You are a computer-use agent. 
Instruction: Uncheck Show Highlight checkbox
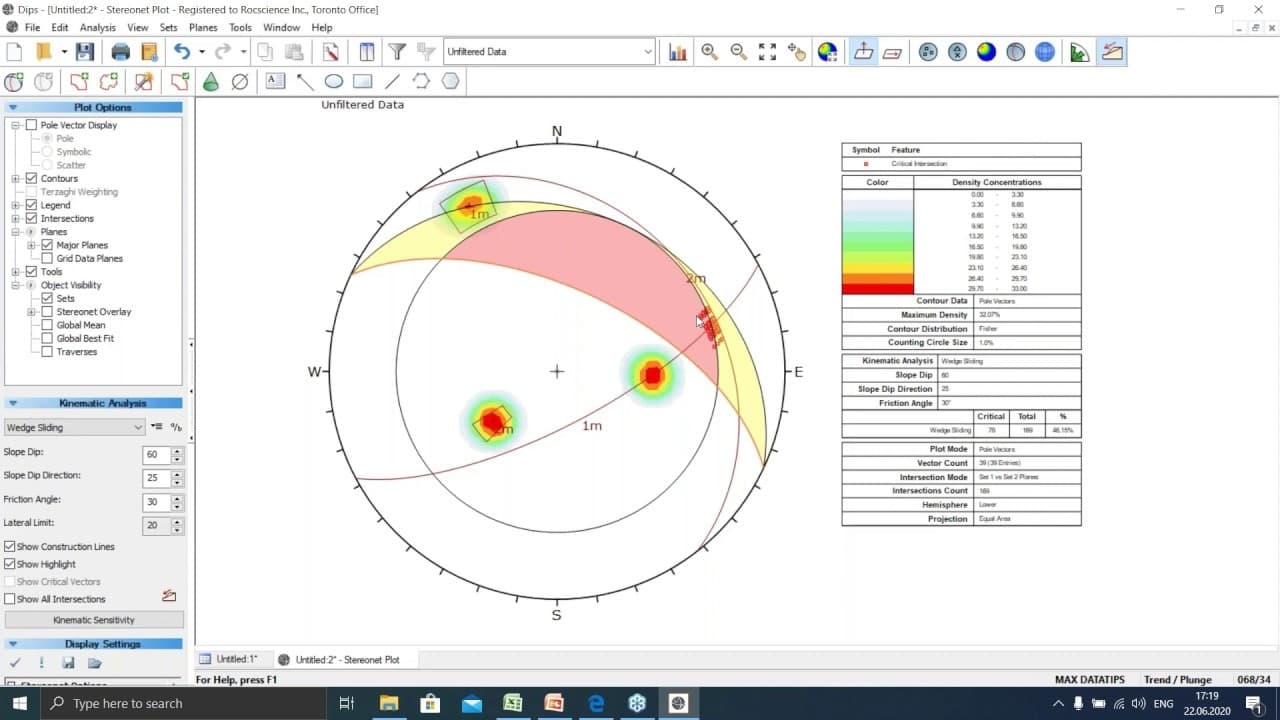[10, 564]
